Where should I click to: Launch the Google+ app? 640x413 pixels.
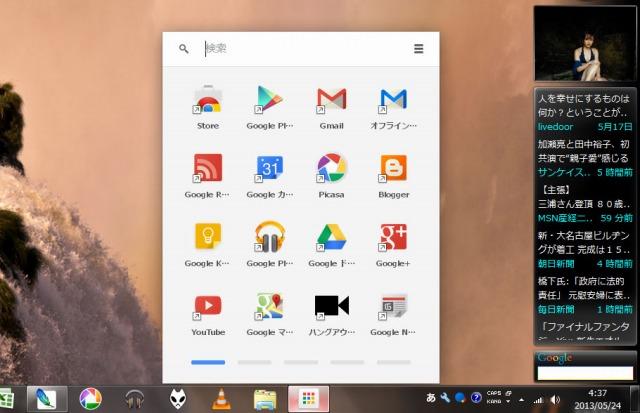click(393, 237)
